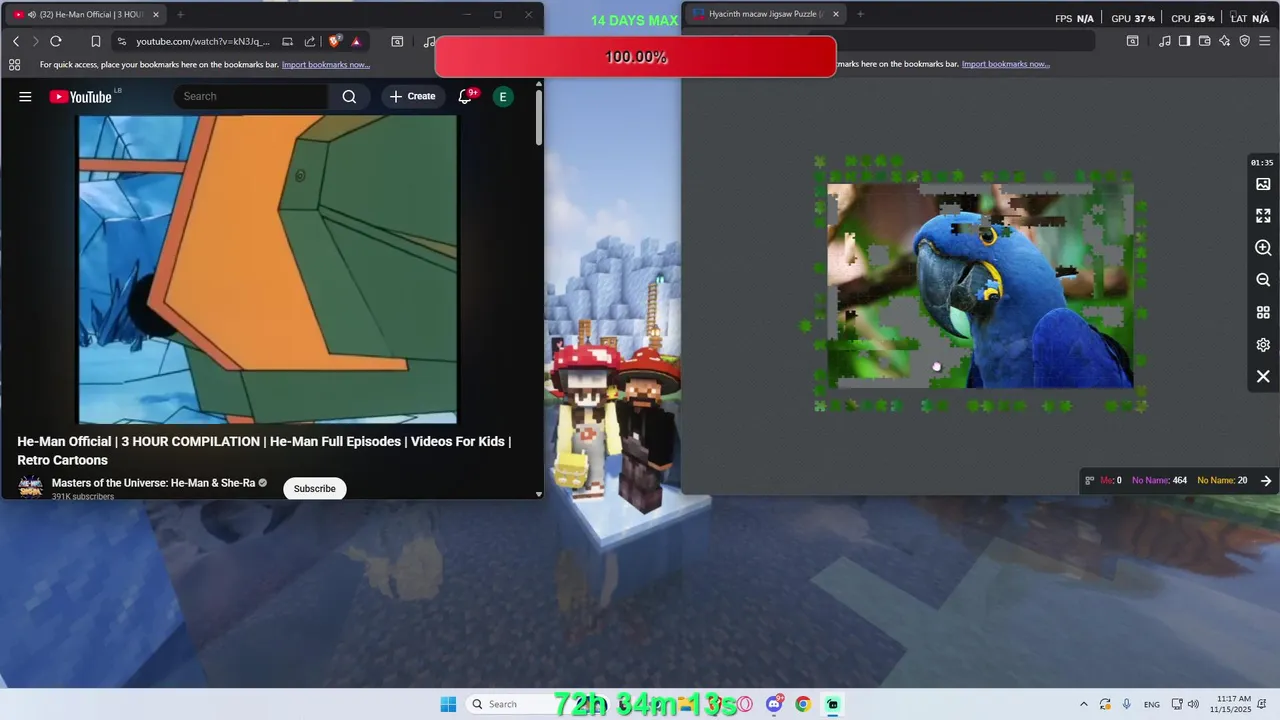1280x720 pixels.
Task: Open the YouTube notifications bell
Action: click(465, 96)
